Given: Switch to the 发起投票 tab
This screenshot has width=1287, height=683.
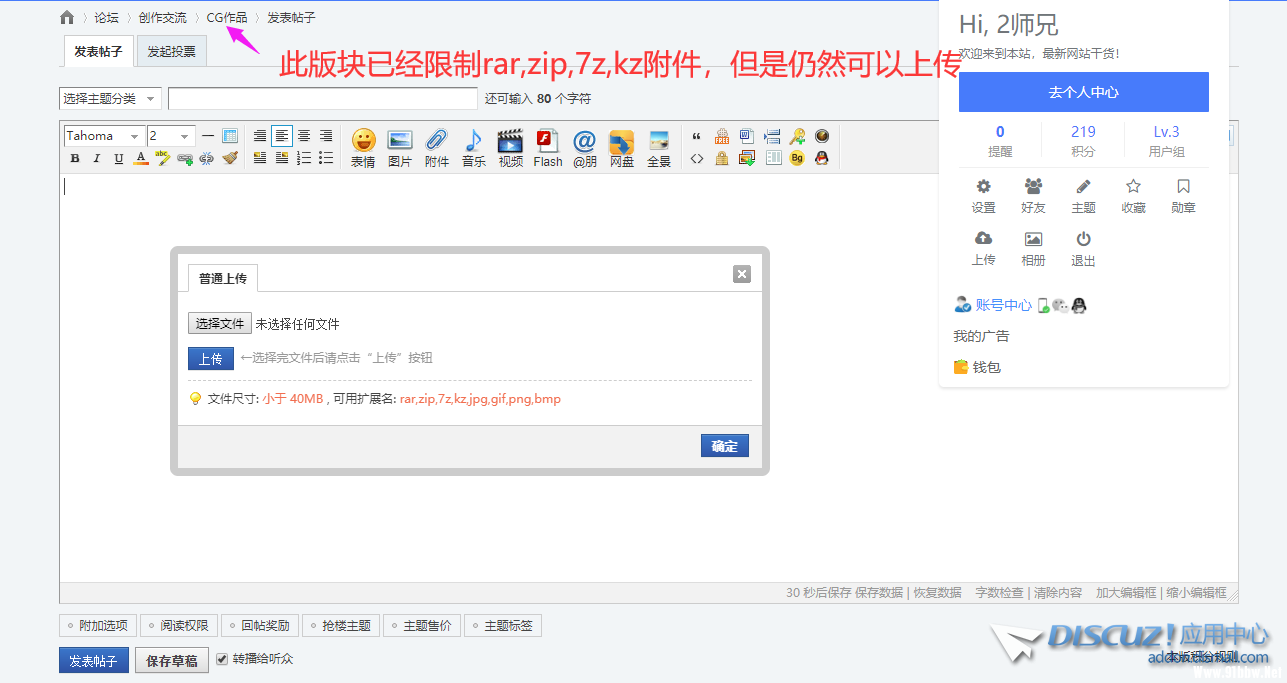Looking at the screenshot, I should point(171,51).
